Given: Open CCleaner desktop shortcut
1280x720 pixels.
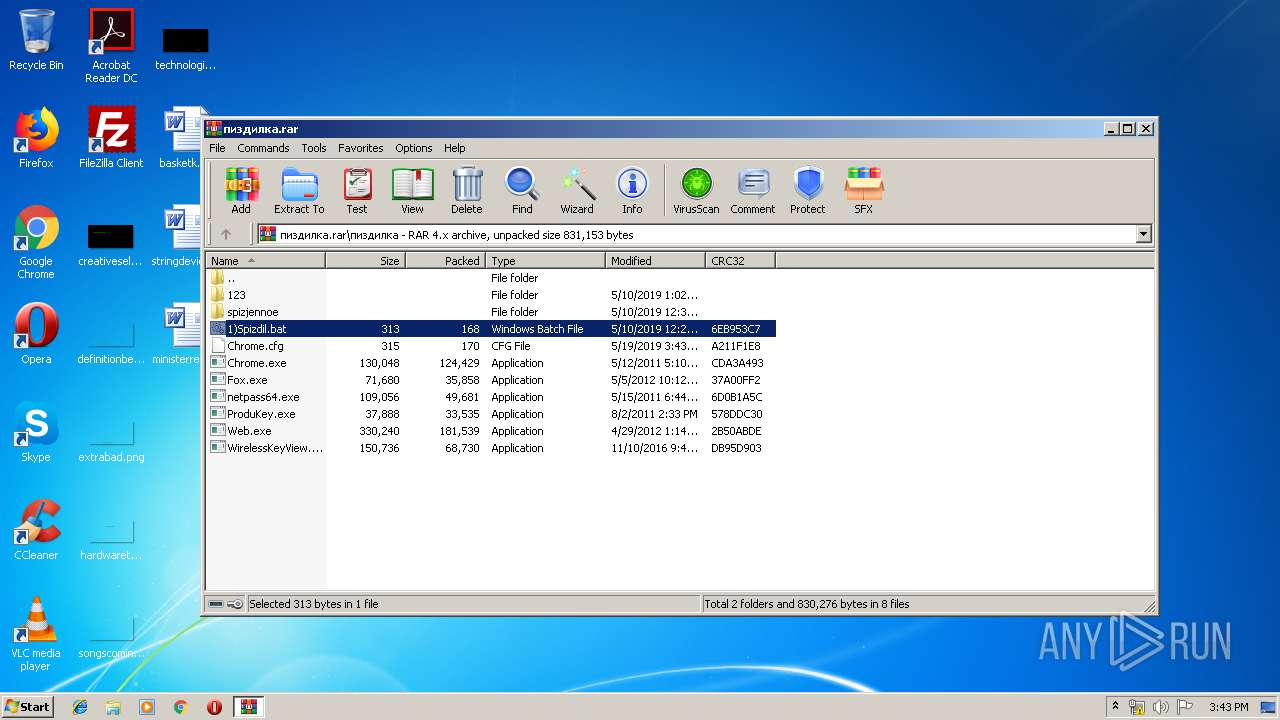Looking at the screenshot, I should (36, 530).
